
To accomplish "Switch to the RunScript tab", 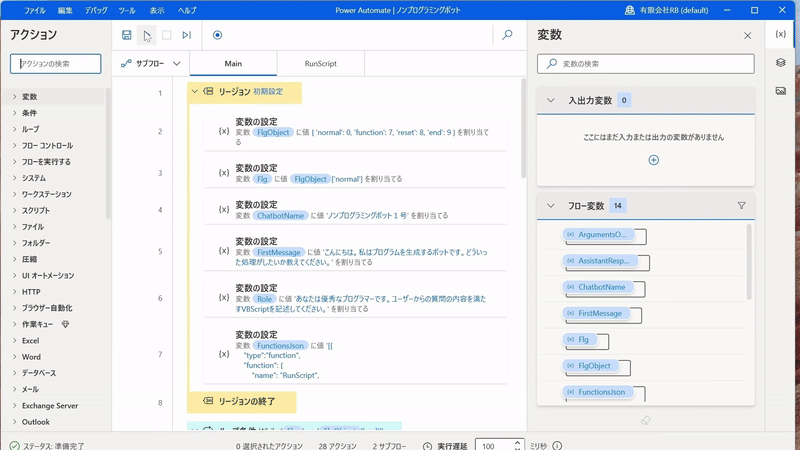I will 320,64.
